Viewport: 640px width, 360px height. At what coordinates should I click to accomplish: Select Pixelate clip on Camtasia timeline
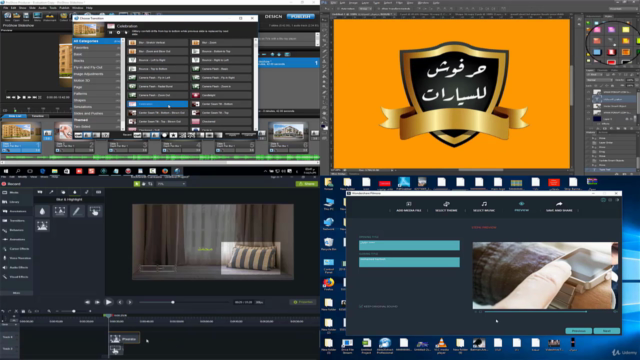tap(124, 339)
